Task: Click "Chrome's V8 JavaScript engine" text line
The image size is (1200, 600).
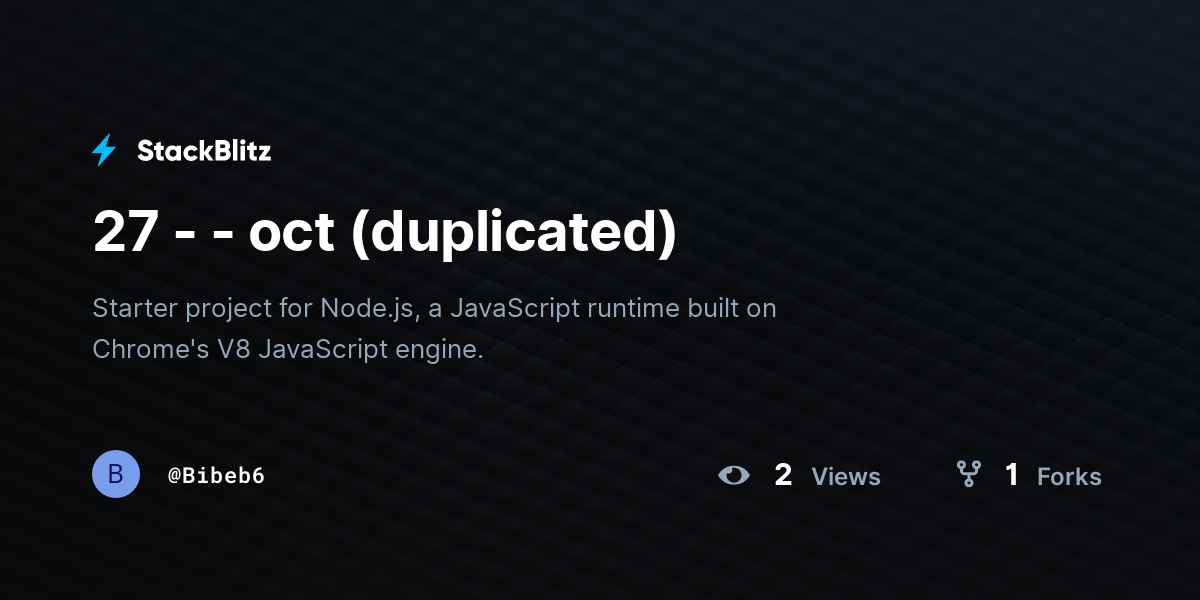Action: pyautogui.click(x=288, y=350)
